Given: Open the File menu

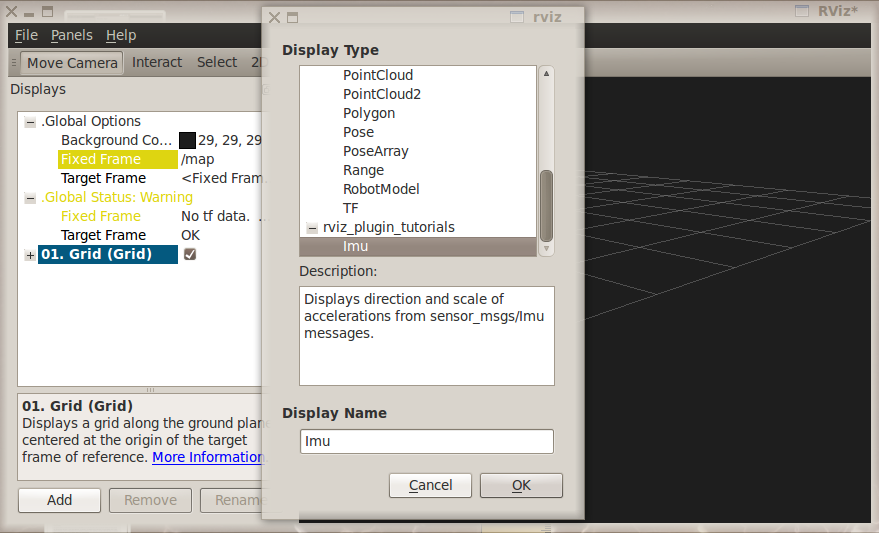Looking at the screenshot, I should (x=26, y=35).
